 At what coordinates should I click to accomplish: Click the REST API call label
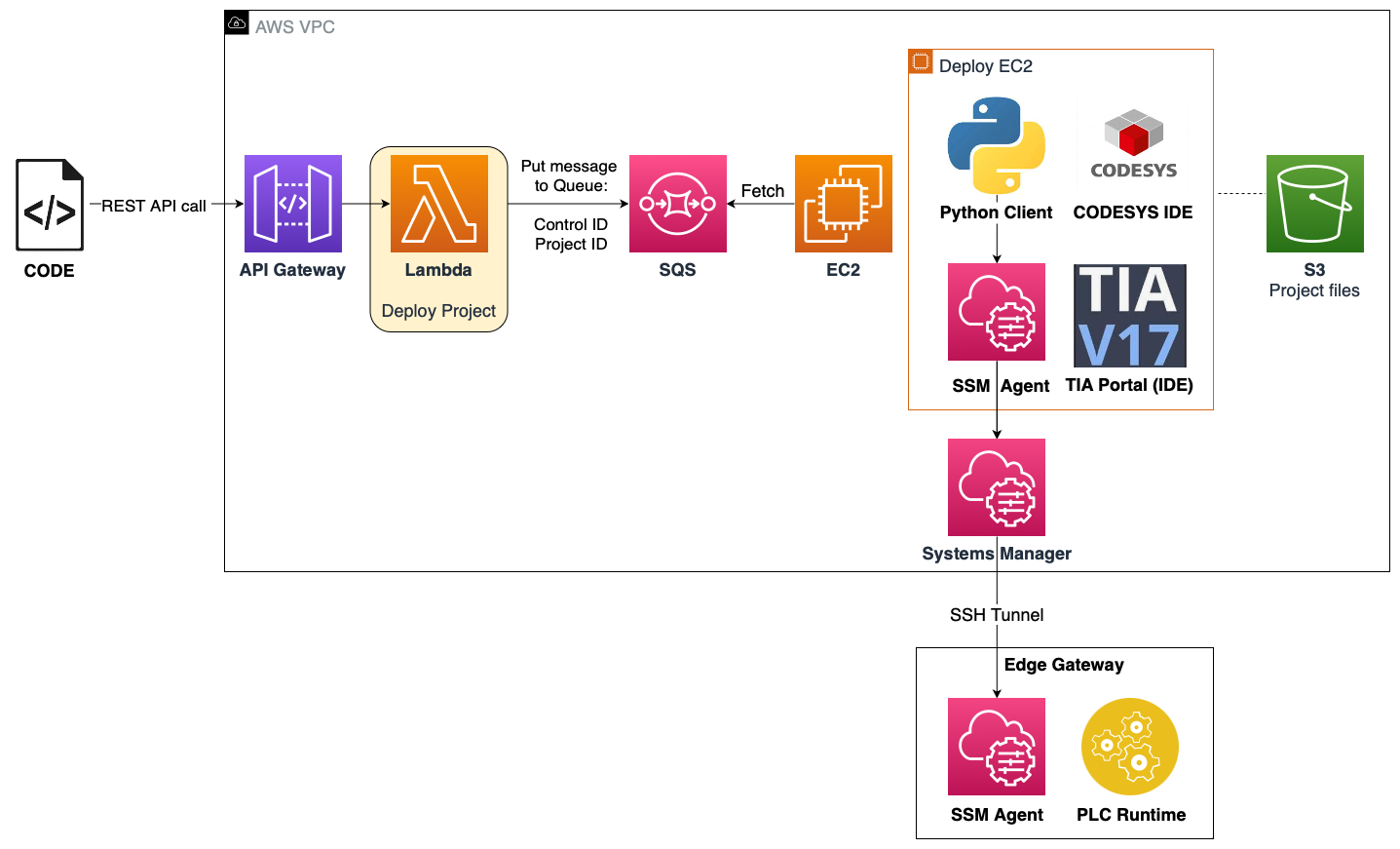pyautogui.click(x=153, y=205)
